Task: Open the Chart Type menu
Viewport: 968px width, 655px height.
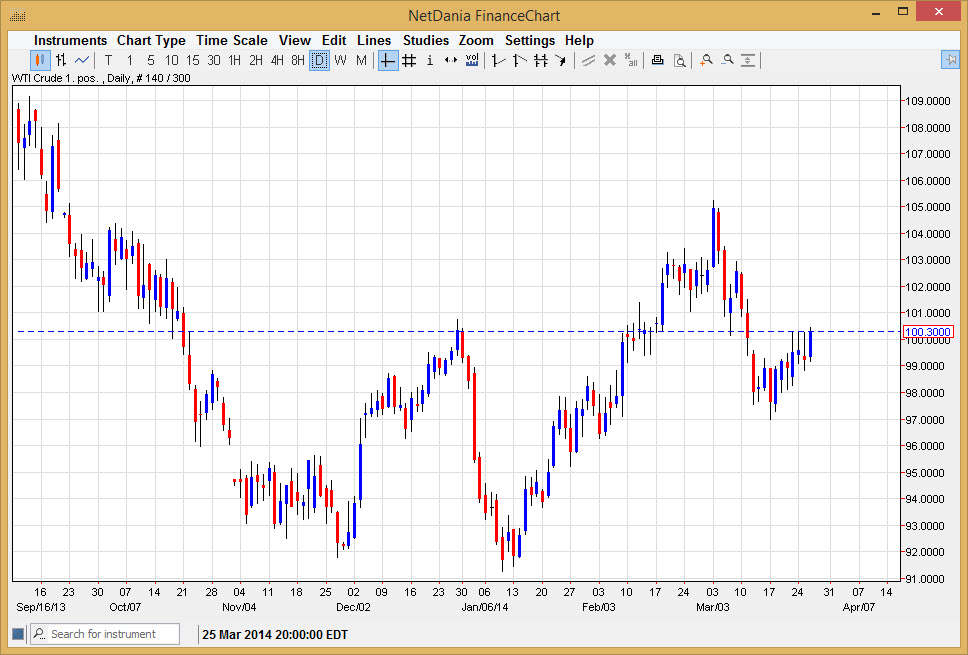Action: pyautogui.click(x=151, y=40)
